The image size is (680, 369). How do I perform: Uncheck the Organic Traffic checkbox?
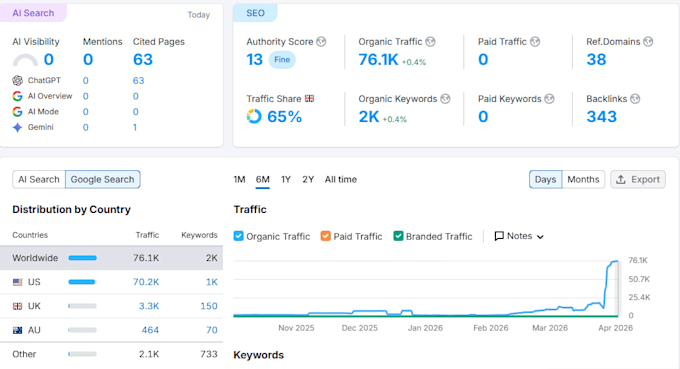(x=239, y=236)
